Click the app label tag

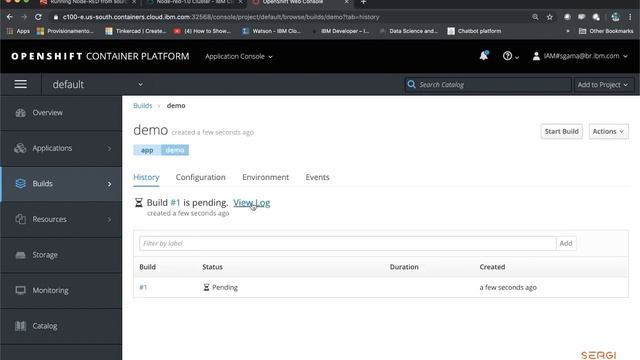(147, 150)
